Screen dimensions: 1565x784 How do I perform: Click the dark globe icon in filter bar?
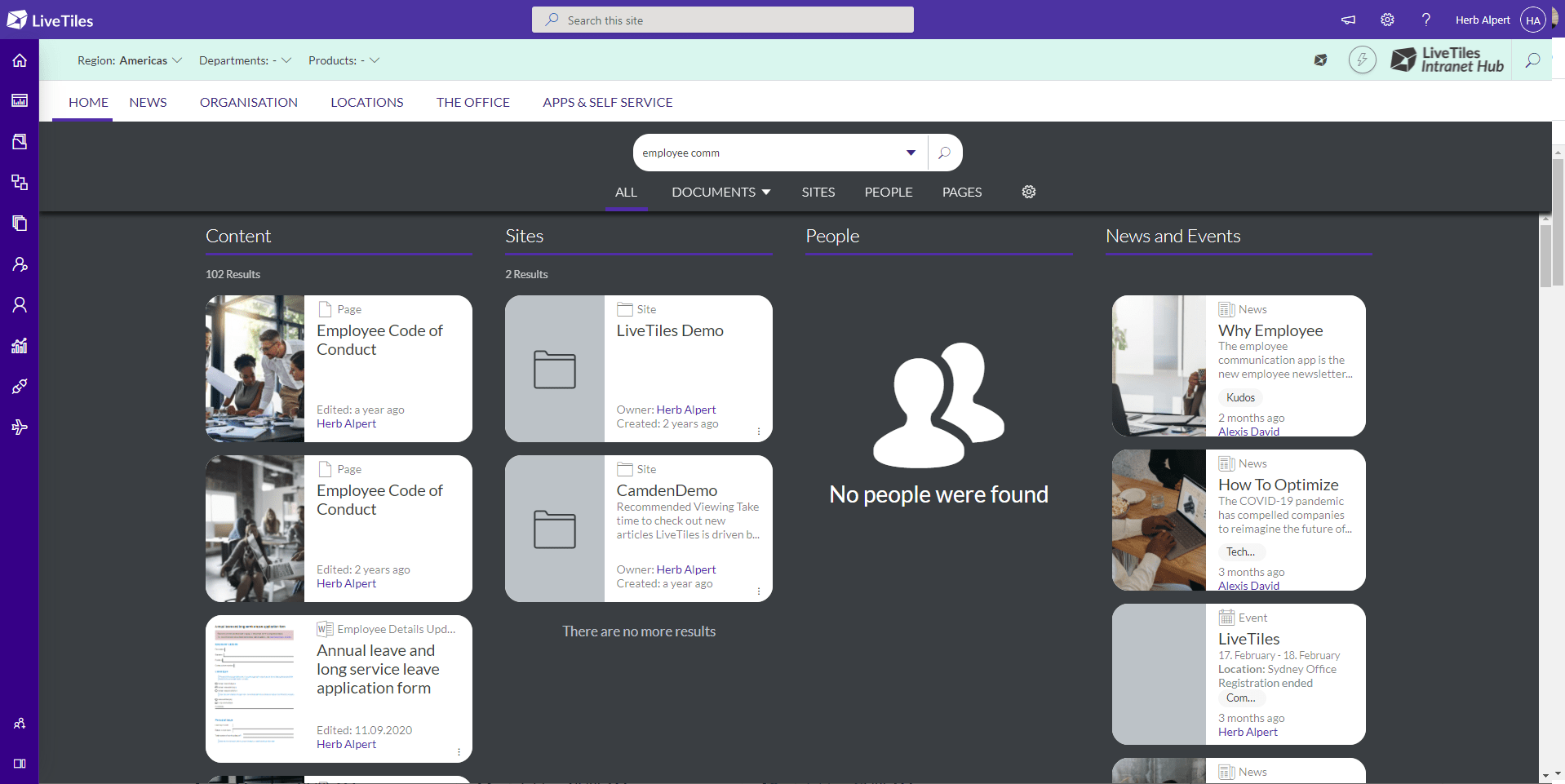pyautogui.click(x=1320, y=60)
